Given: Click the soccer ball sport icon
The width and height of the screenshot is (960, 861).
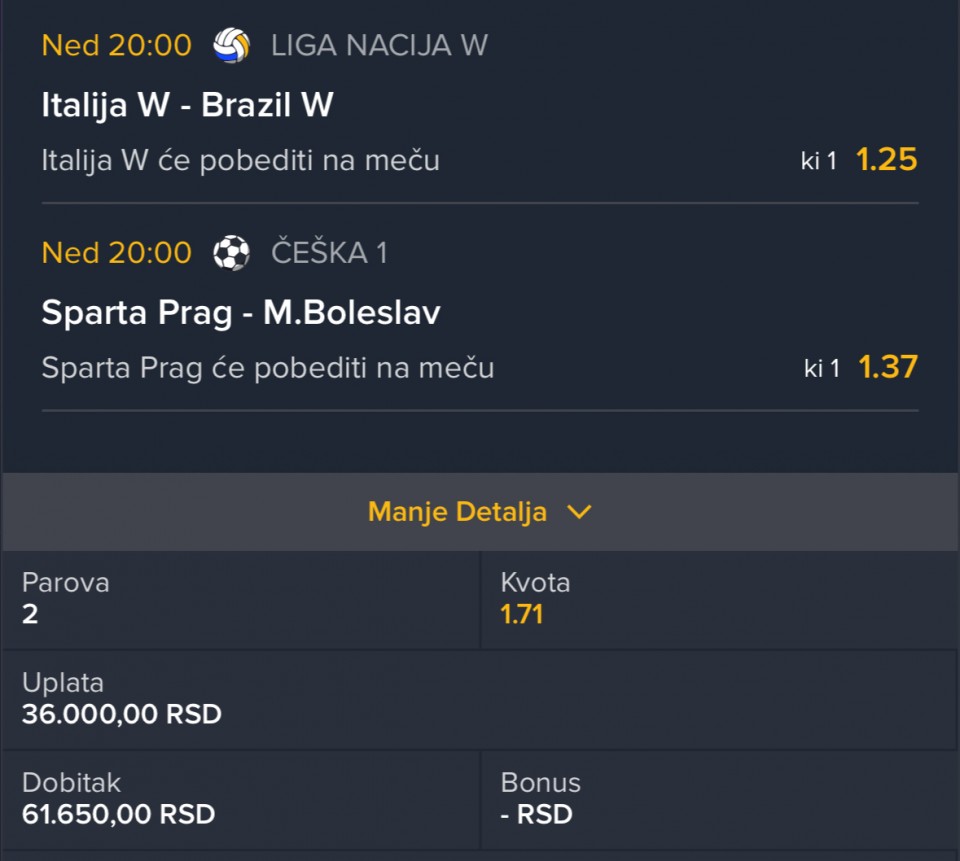Looking at the screenshot, I should (x=231, y=253).
